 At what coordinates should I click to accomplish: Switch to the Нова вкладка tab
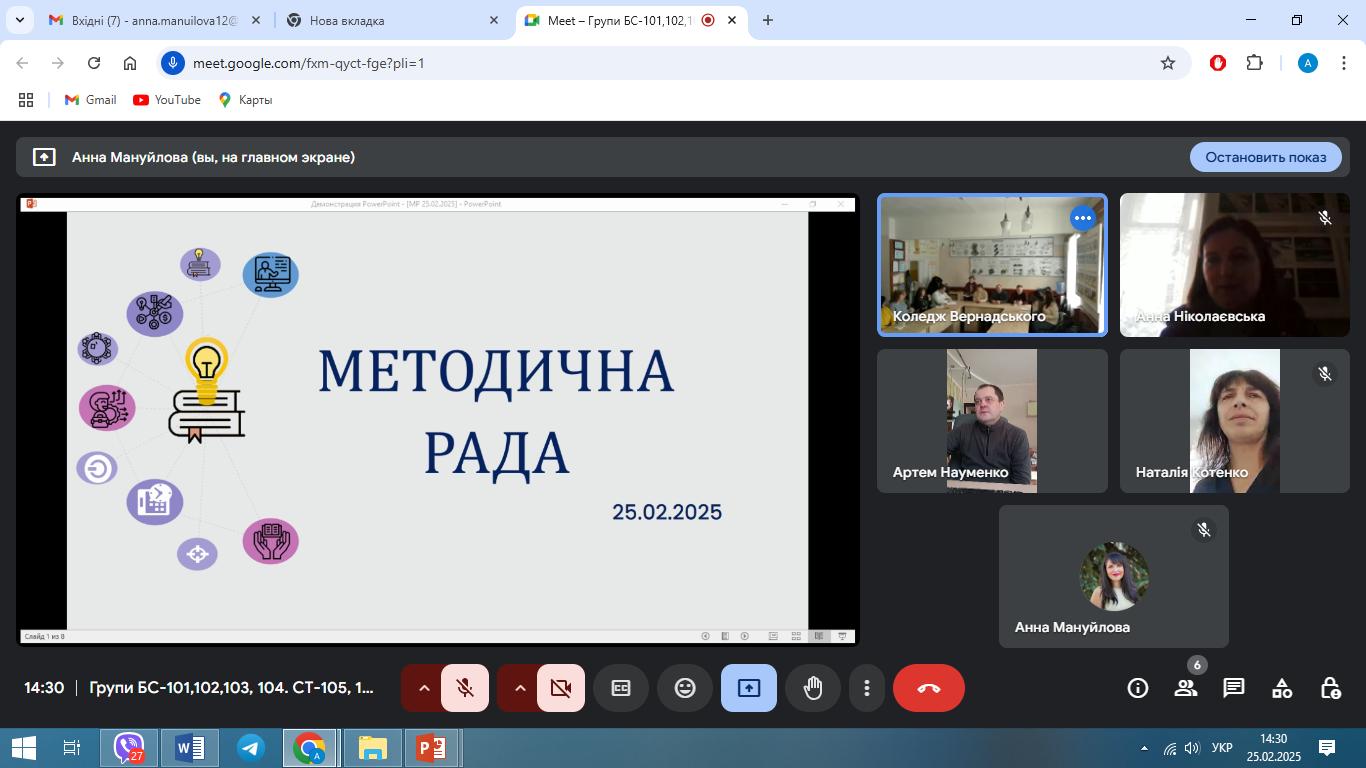393,20
